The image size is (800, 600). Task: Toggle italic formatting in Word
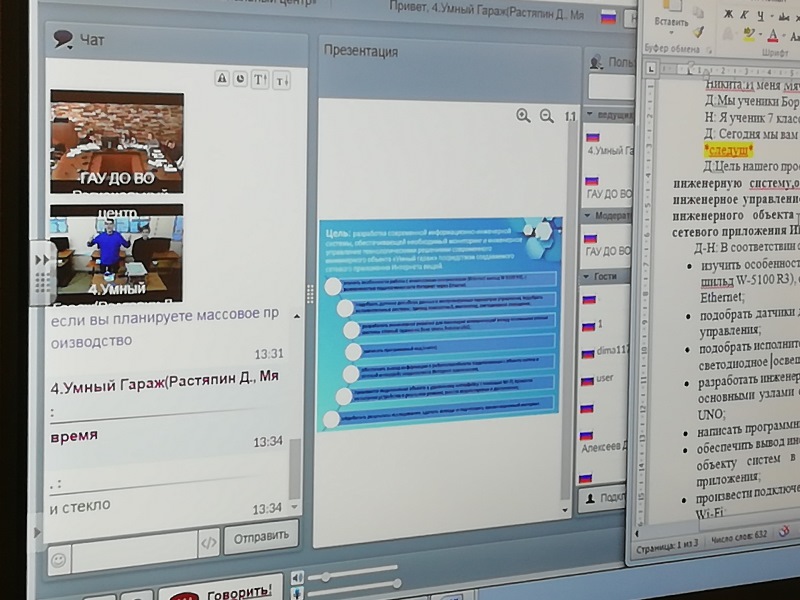tap(743, 13)
